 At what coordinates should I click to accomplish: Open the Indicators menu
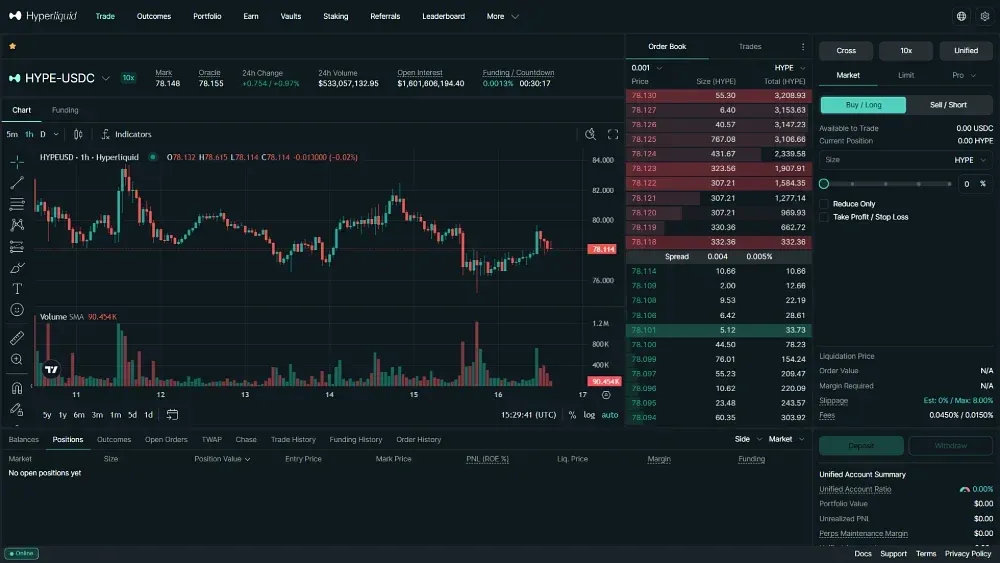click(x=126, y=135)
